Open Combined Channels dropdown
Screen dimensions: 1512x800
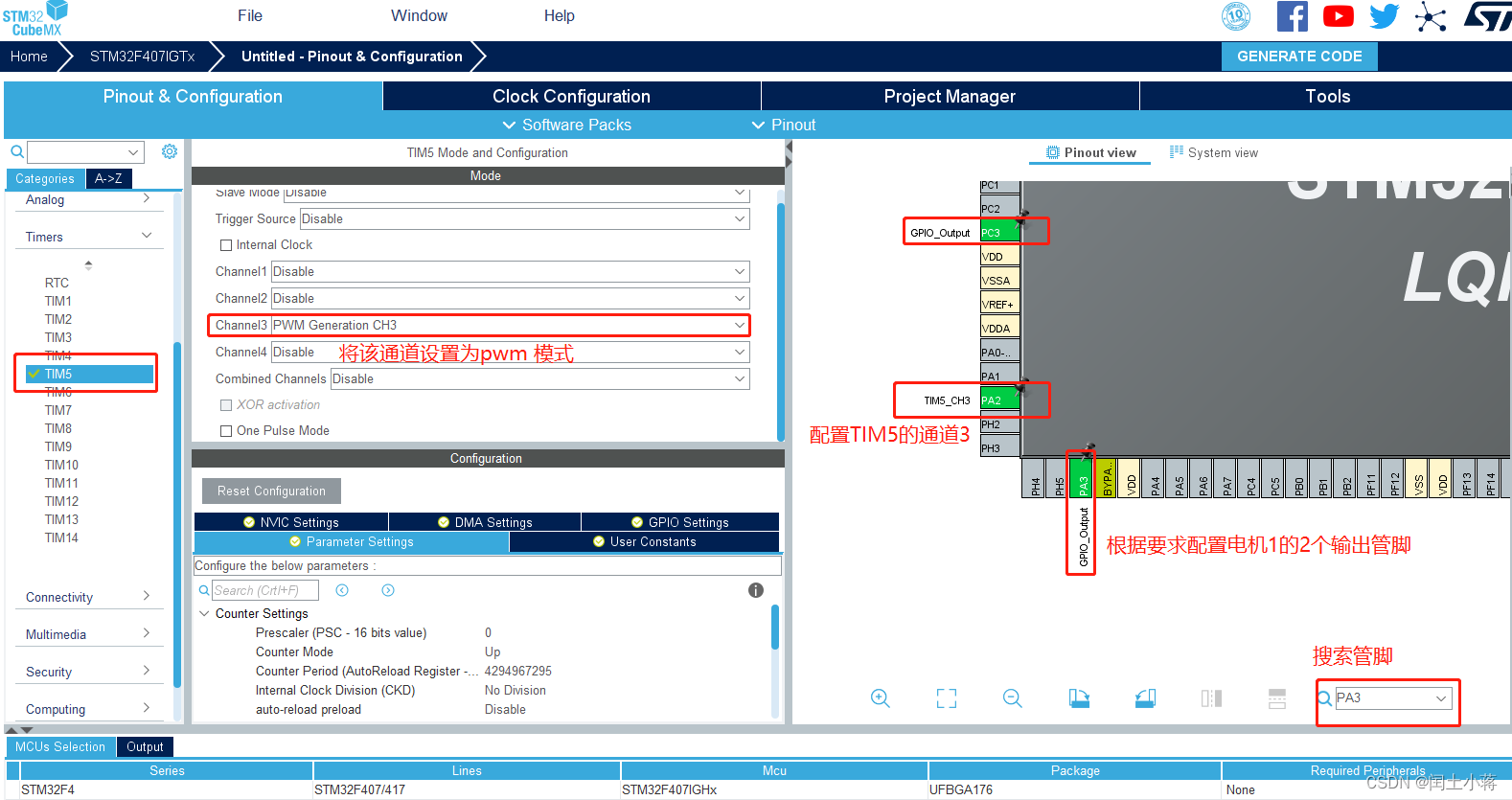pyautogui.click(x=540, y=379)
